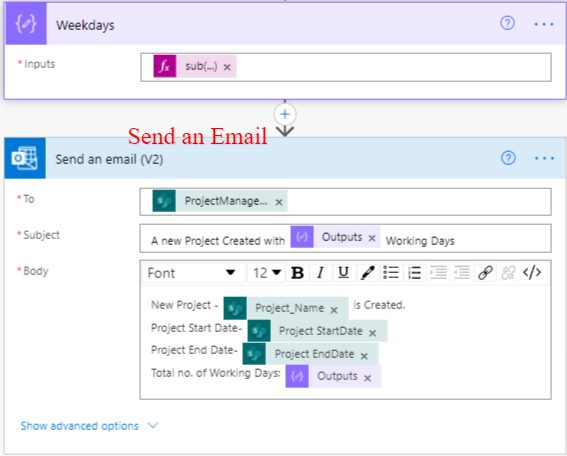Open the font color pen tool
Screen dimensions: 567x456
367,273
